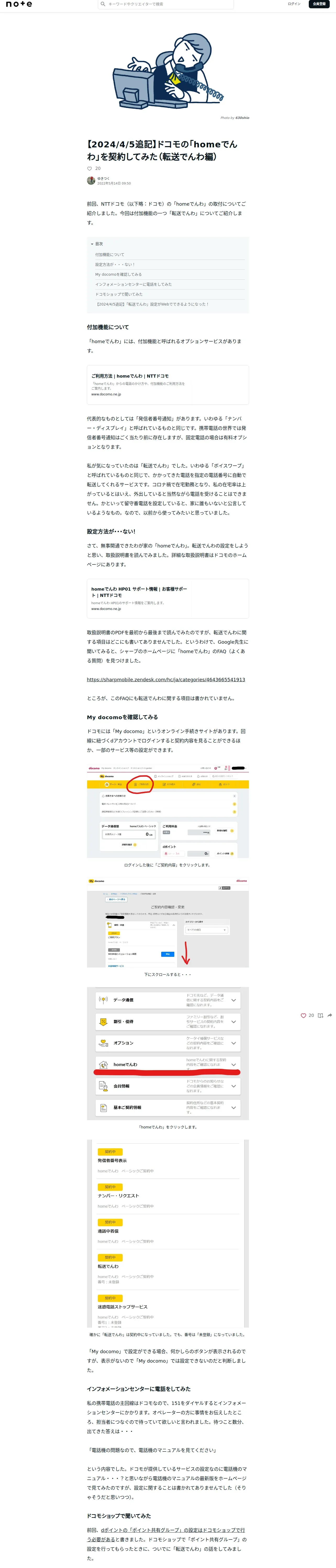
Task: Click the floating side heart like icon
Action: click(303, 1015)
